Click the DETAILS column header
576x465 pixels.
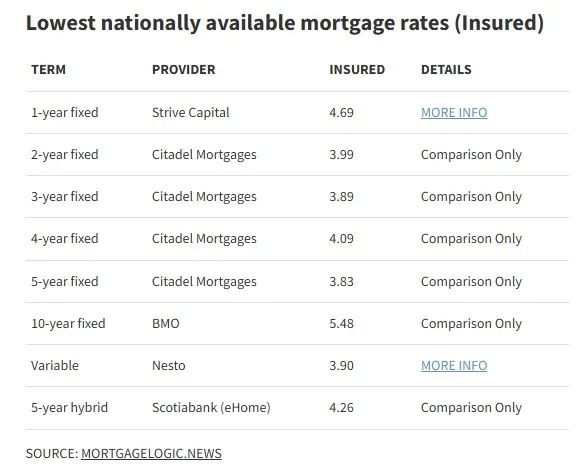pos(446,69)
